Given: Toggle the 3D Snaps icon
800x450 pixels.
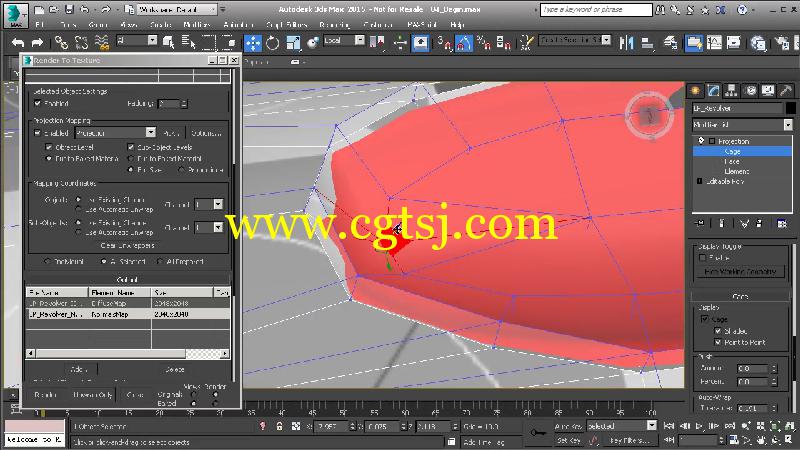Looking at the screenshot, I should point(444,43).
